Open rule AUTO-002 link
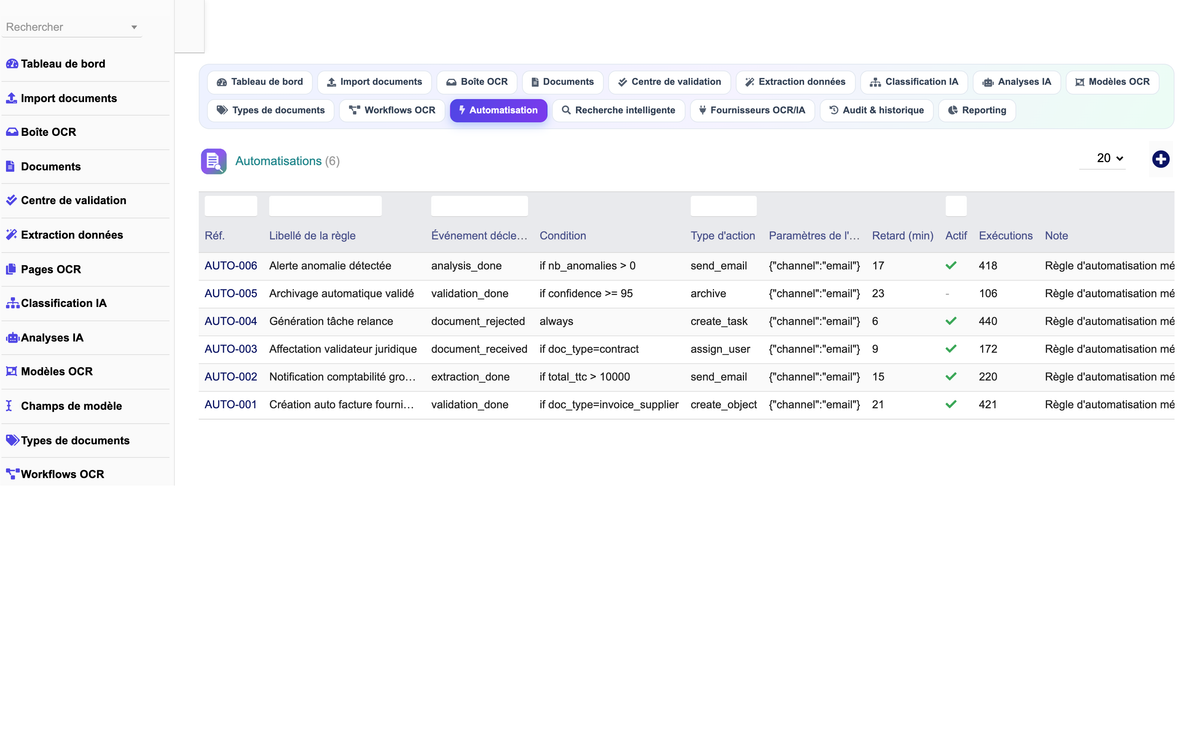Screen dimensions: 1200x743 231,377
